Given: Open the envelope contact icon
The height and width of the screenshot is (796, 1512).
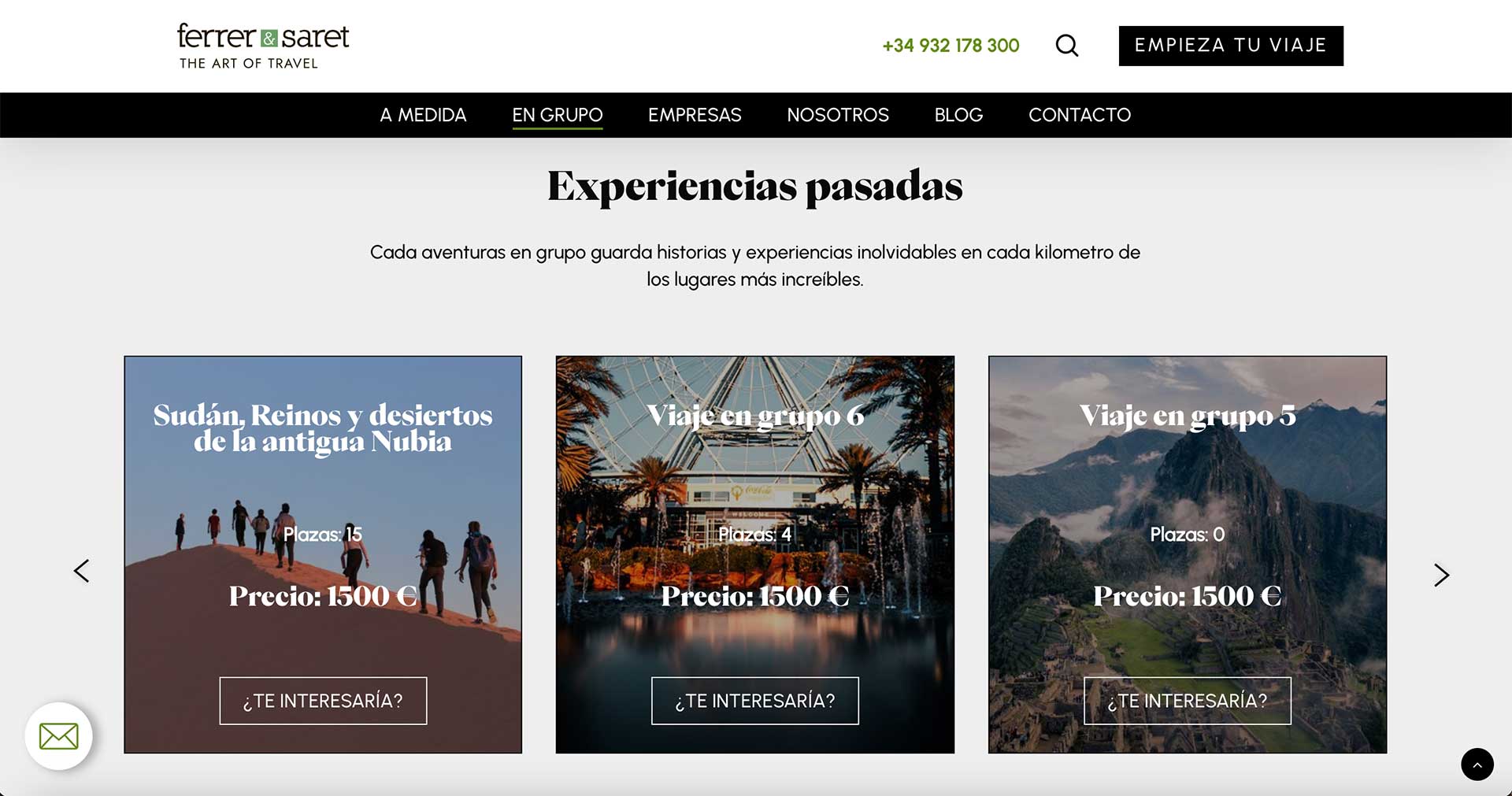Looking at the screenshot, I should click(59, 736).
